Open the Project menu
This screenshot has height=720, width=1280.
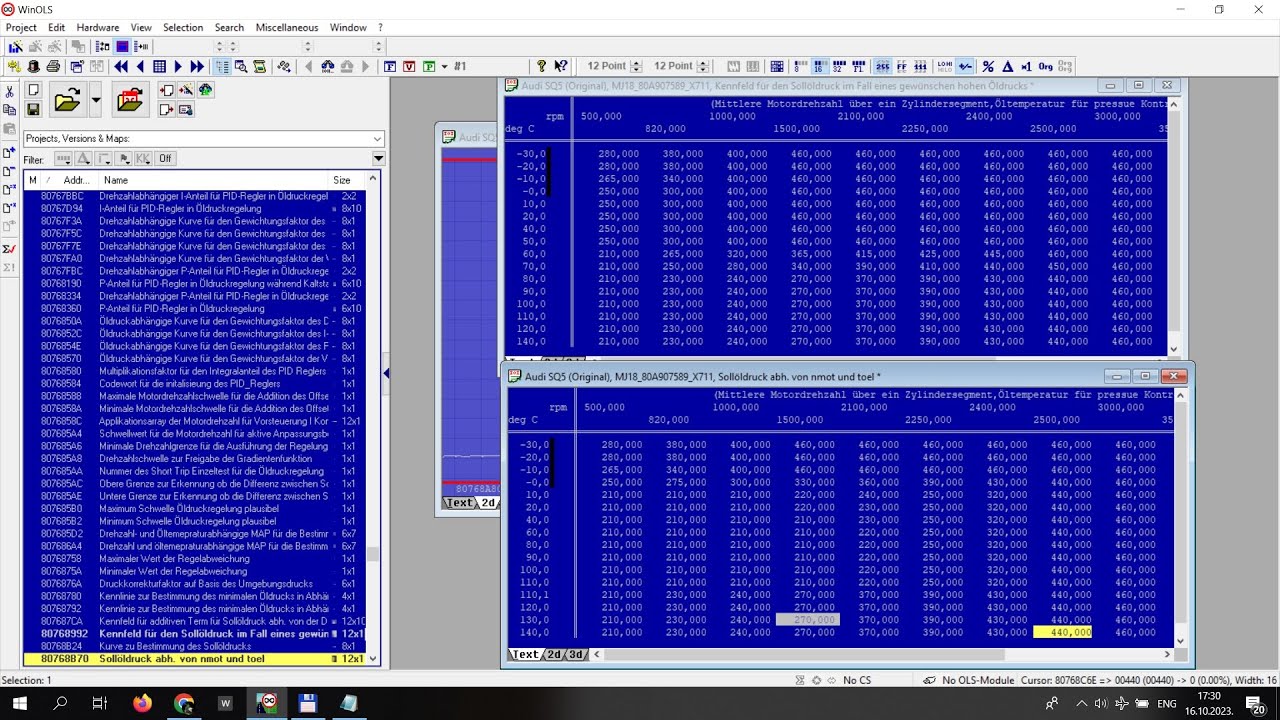(x=21, y=27)
